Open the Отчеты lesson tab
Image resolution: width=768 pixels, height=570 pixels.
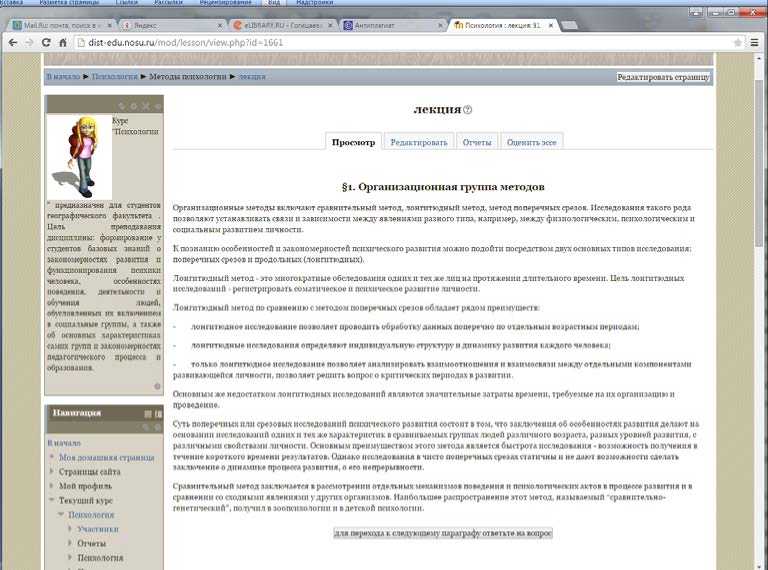point(477,142)
